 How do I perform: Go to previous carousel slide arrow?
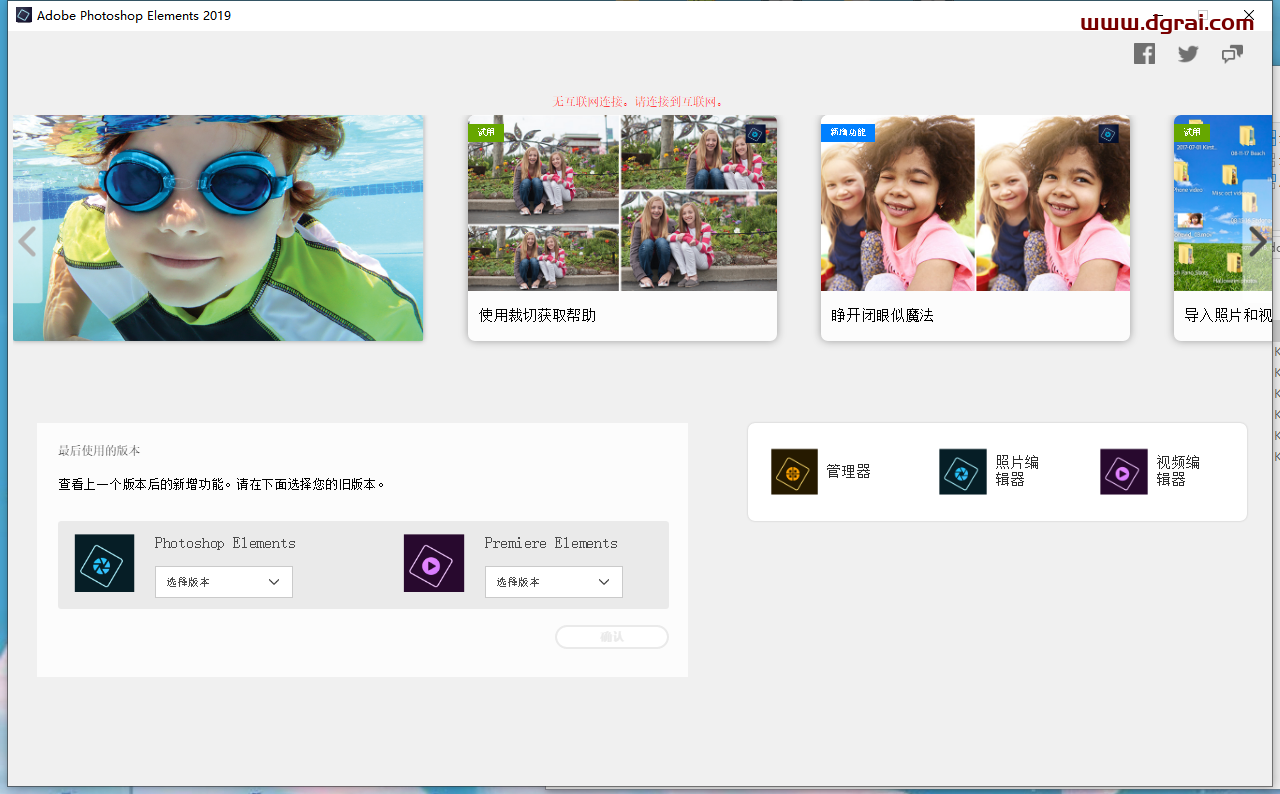coord(27,241)
